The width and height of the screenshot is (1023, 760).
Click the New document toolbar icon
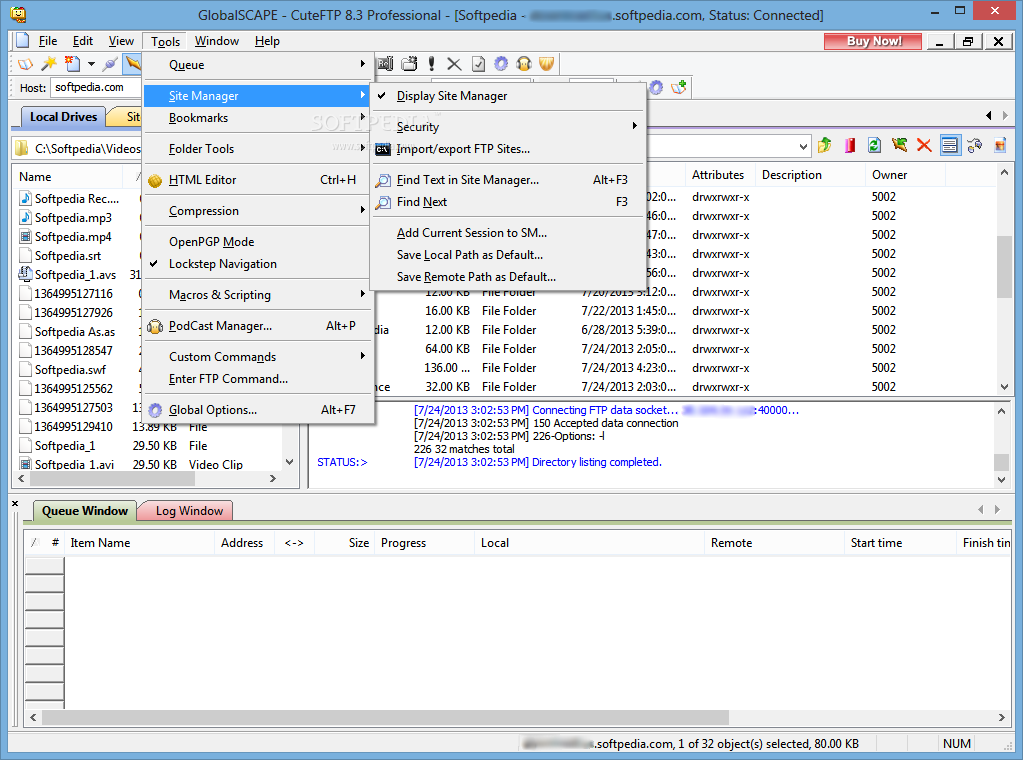(x=72, y=64)
